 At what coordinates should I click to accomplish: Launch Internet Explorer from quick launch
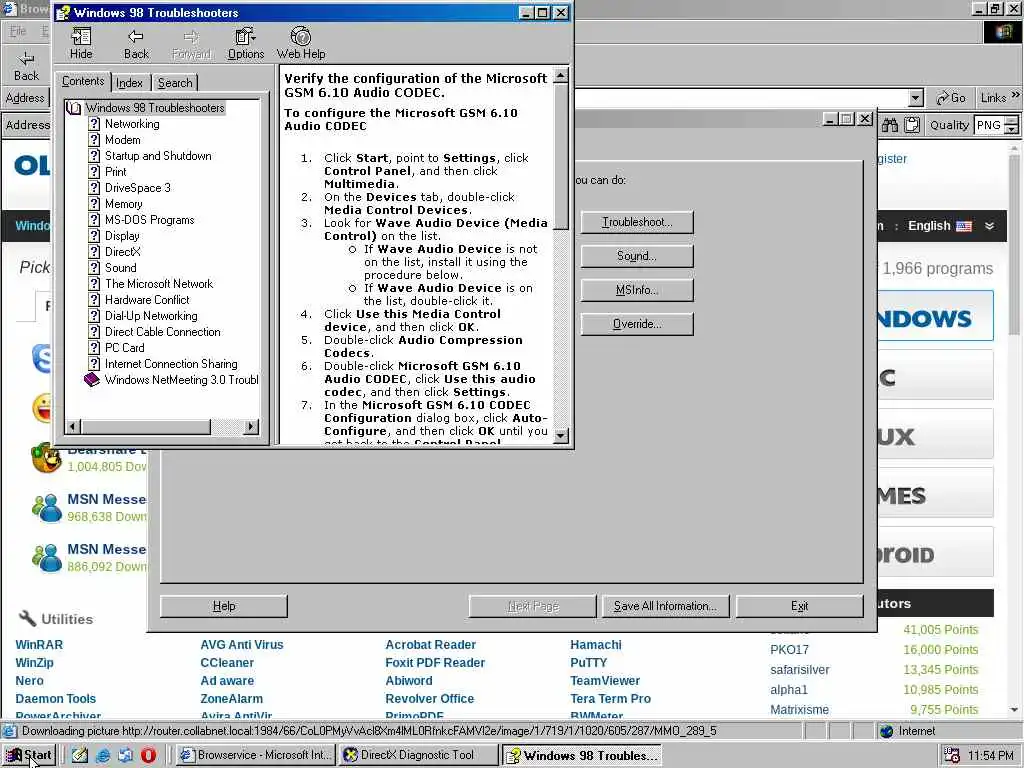(103, 755)
